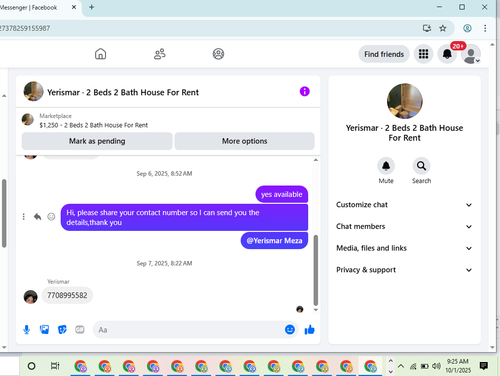Open taskbar clock showing 9:25 AM
Screen dimensions: 500x376
[x=458, y=366]
